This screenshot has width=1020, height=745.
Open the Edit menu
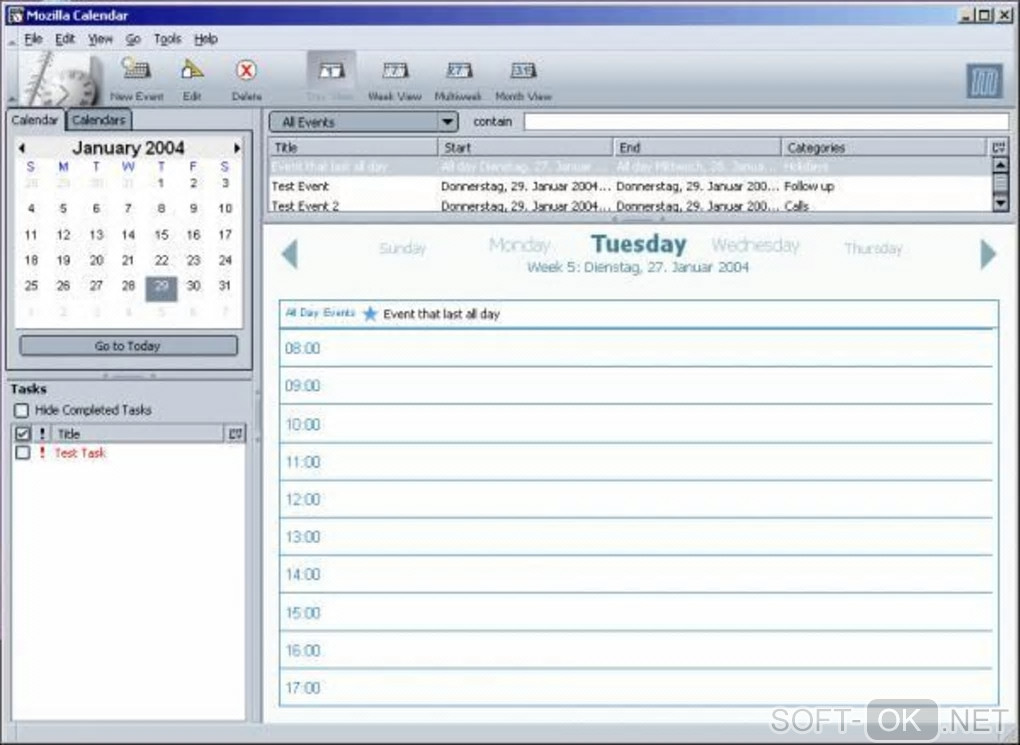pyautogui.click(x=64, y=39)
